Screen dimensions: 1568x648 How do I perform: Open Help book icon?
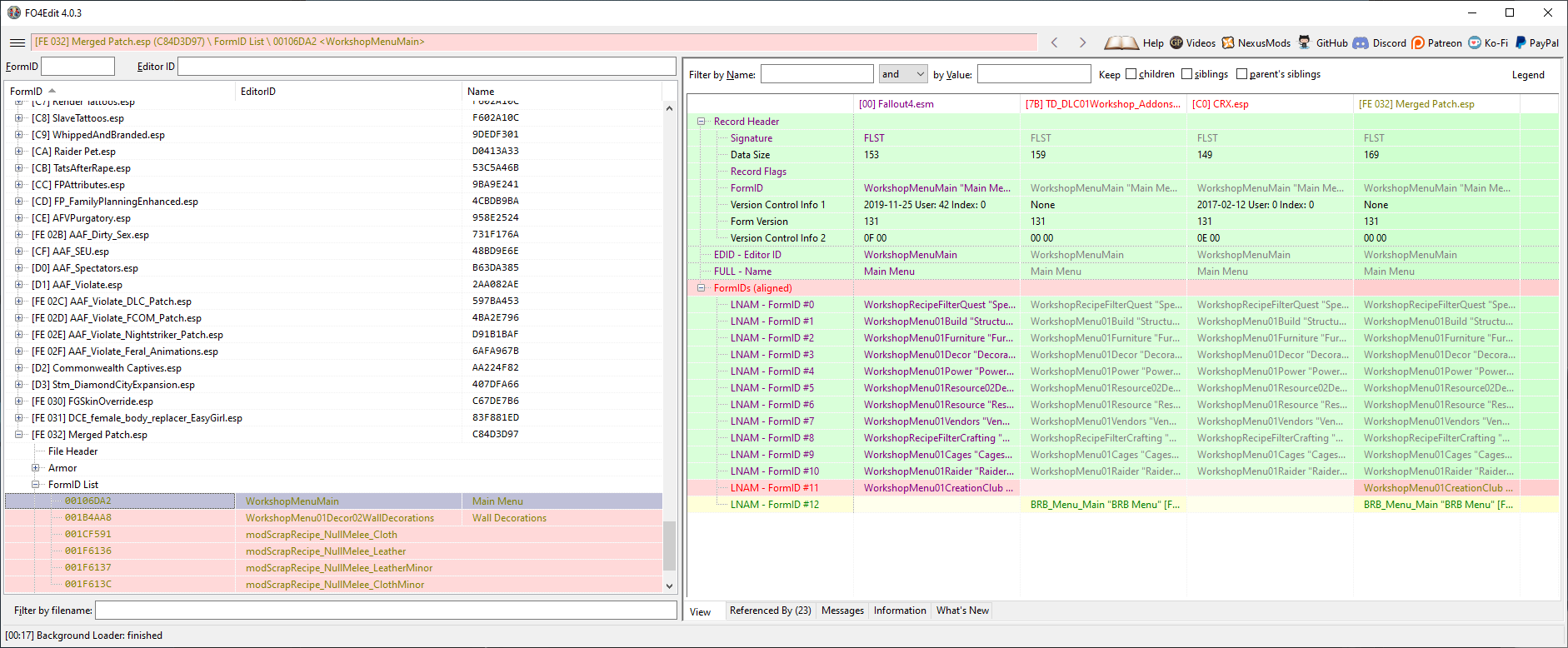[x=1121, y=42]
